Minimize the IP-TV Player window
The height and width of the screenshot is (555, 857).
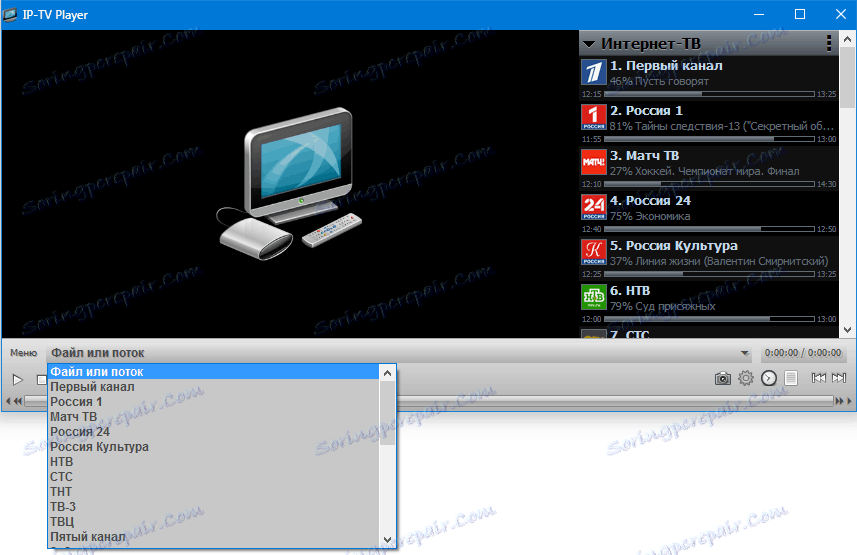click(759, 15)
